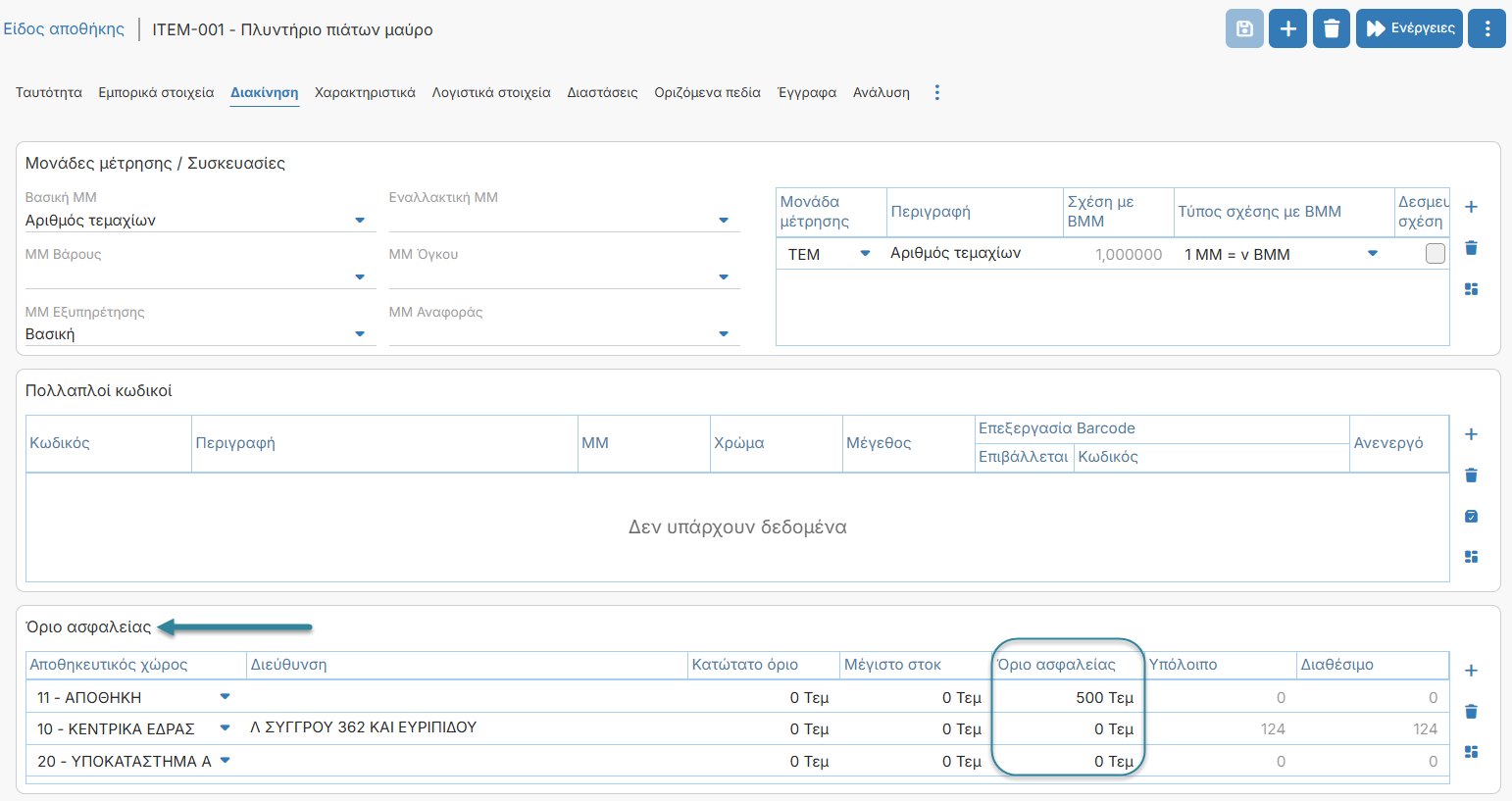
Task: Expand warehouse dropdown for 20 - ΥΠΟΚΑΤΑΣΤΗΜΑ Α
Action: pos(225,761)
